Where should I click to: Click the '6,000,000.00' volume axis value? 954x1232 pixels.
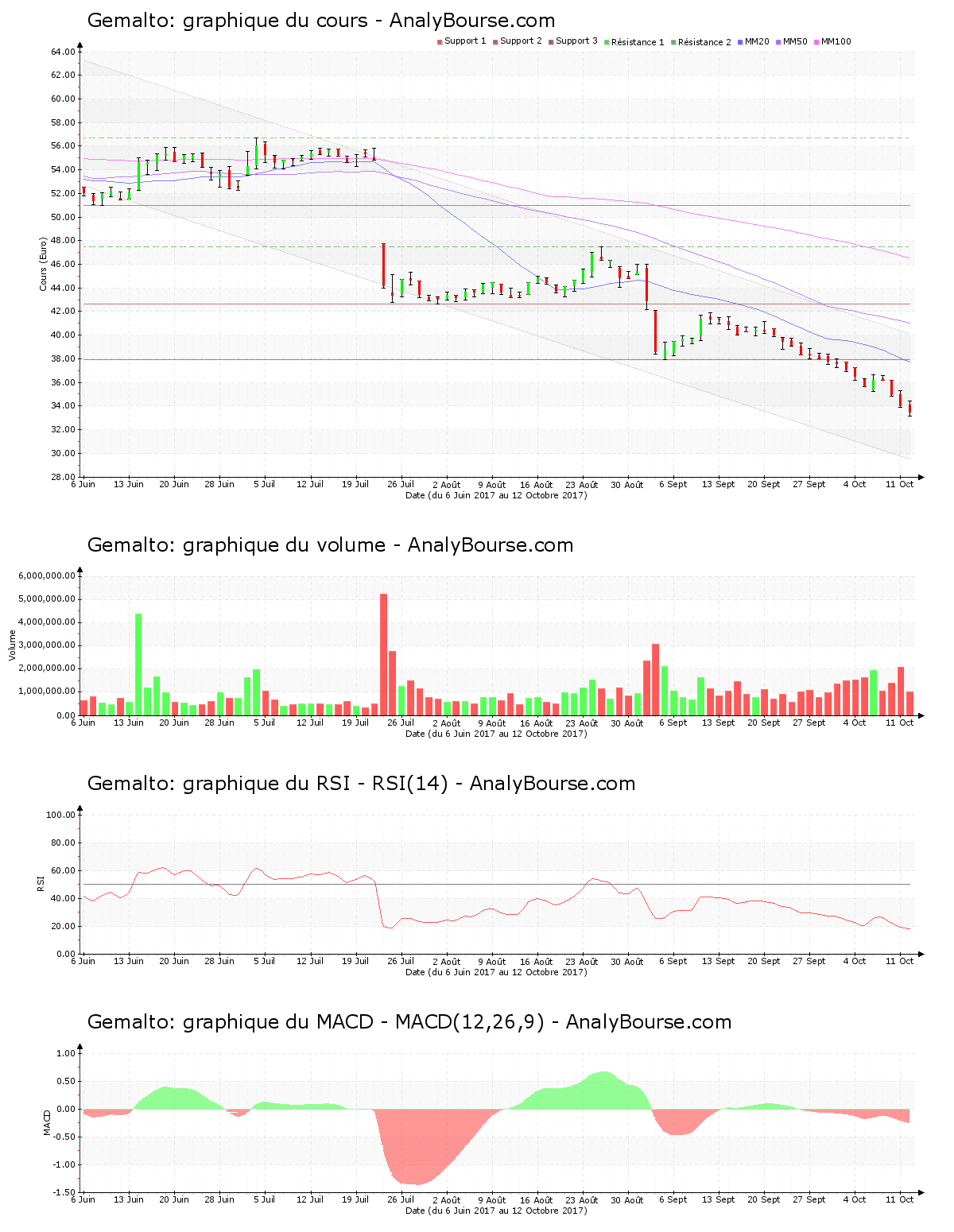[47, 575]
